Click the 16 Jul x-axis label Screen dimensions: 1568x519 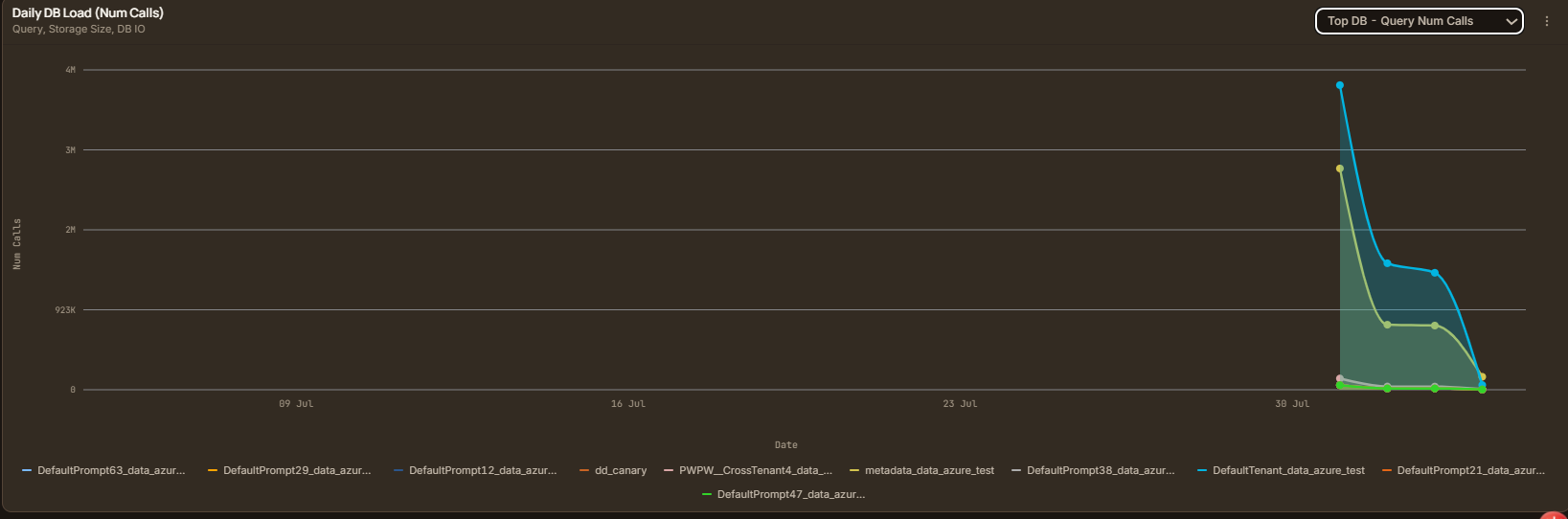click(x=628, y=404)
